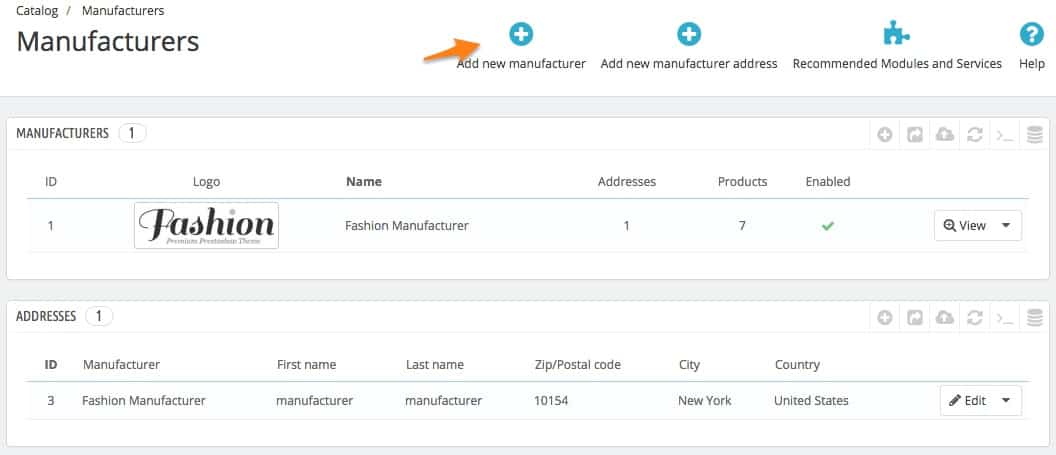Image resolution: width=1056 pixels, height=455 pixels.
Task: Import into Addresses panel via cloud icon
Action: 945,318
